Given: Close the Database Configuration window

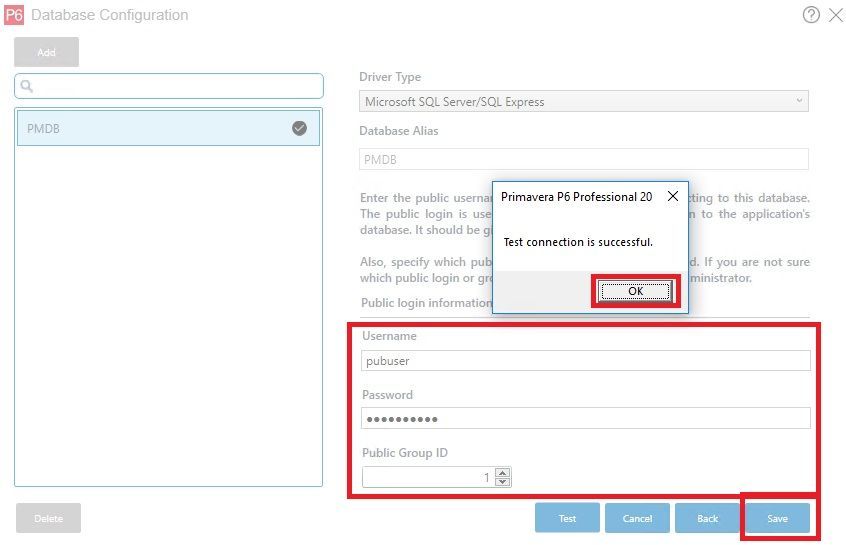Looking at the screenshot, I should pyautogui.click(x=836, y=15).
